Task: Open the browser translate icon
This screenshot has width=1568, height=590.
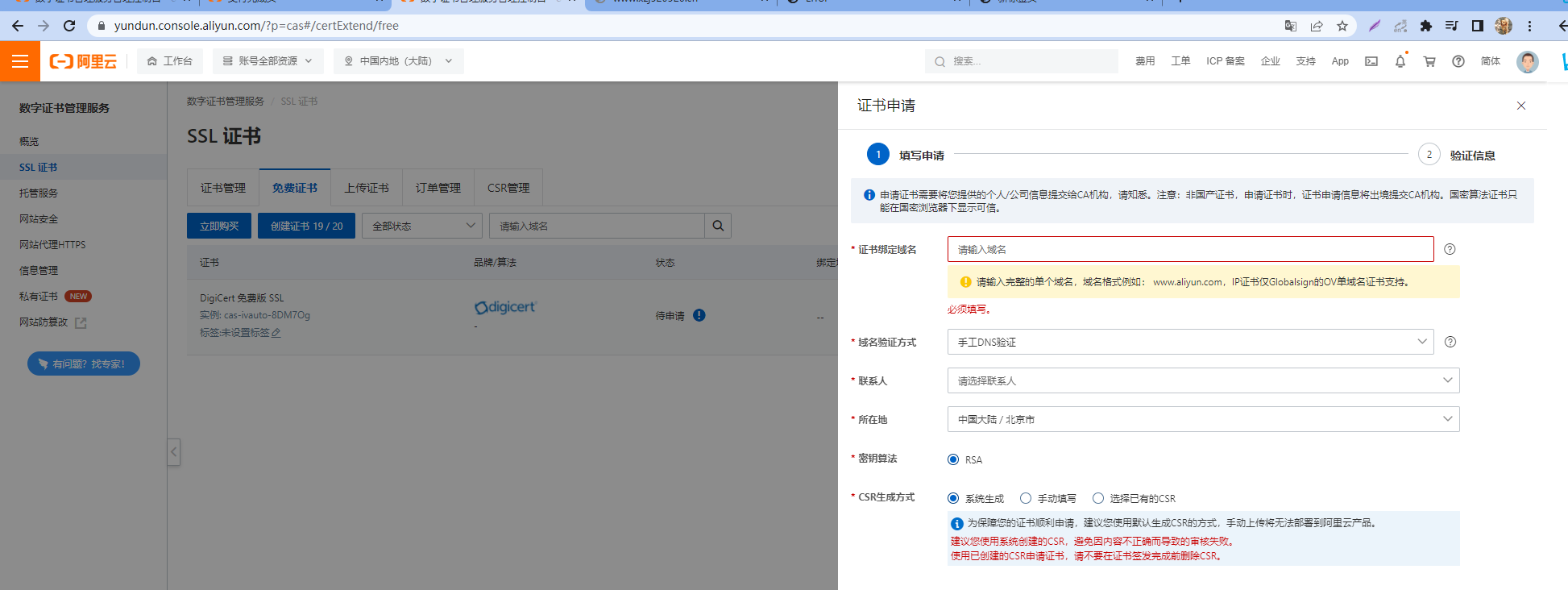Action: (x=1291, y=26)
